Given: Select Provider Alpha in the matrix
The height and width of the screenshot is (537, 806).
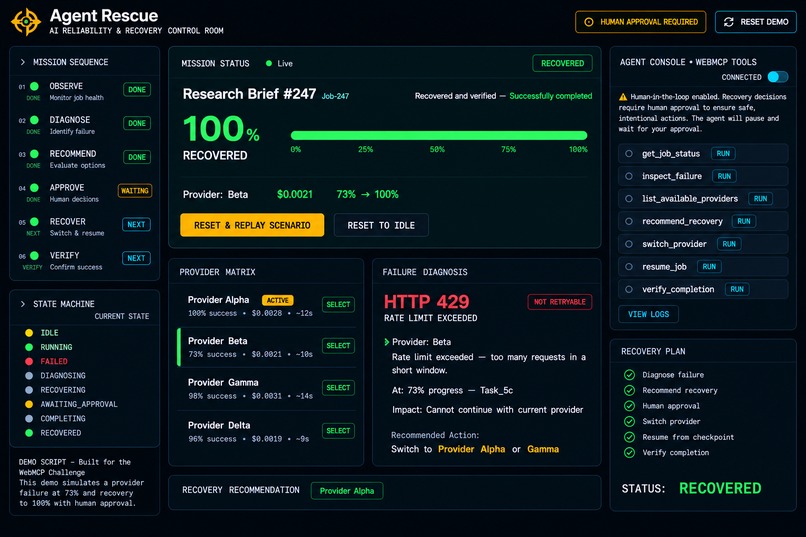Looking at the screenshot, I should [338, 304].
